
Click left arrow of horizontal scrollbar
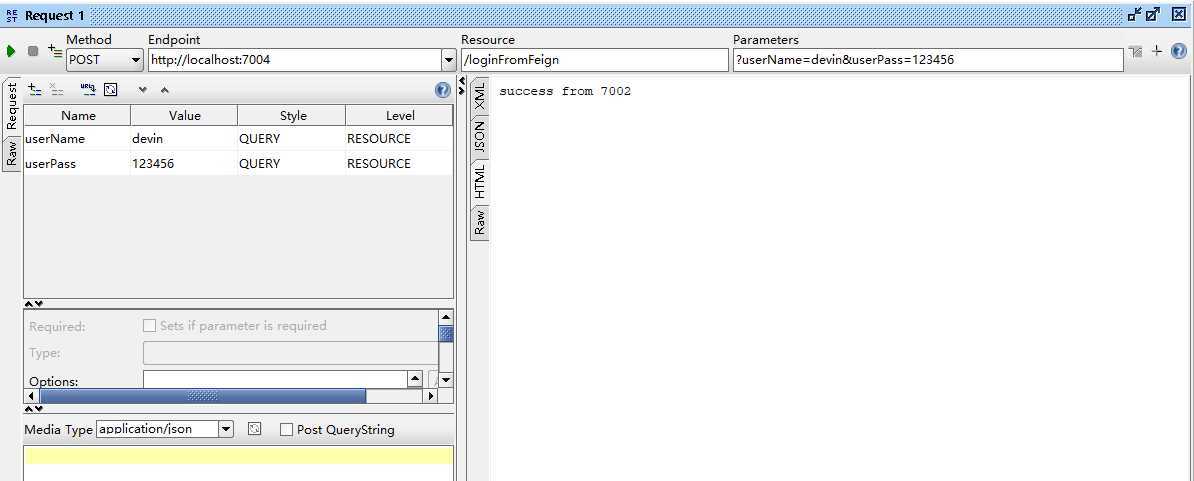coord(31,396)
